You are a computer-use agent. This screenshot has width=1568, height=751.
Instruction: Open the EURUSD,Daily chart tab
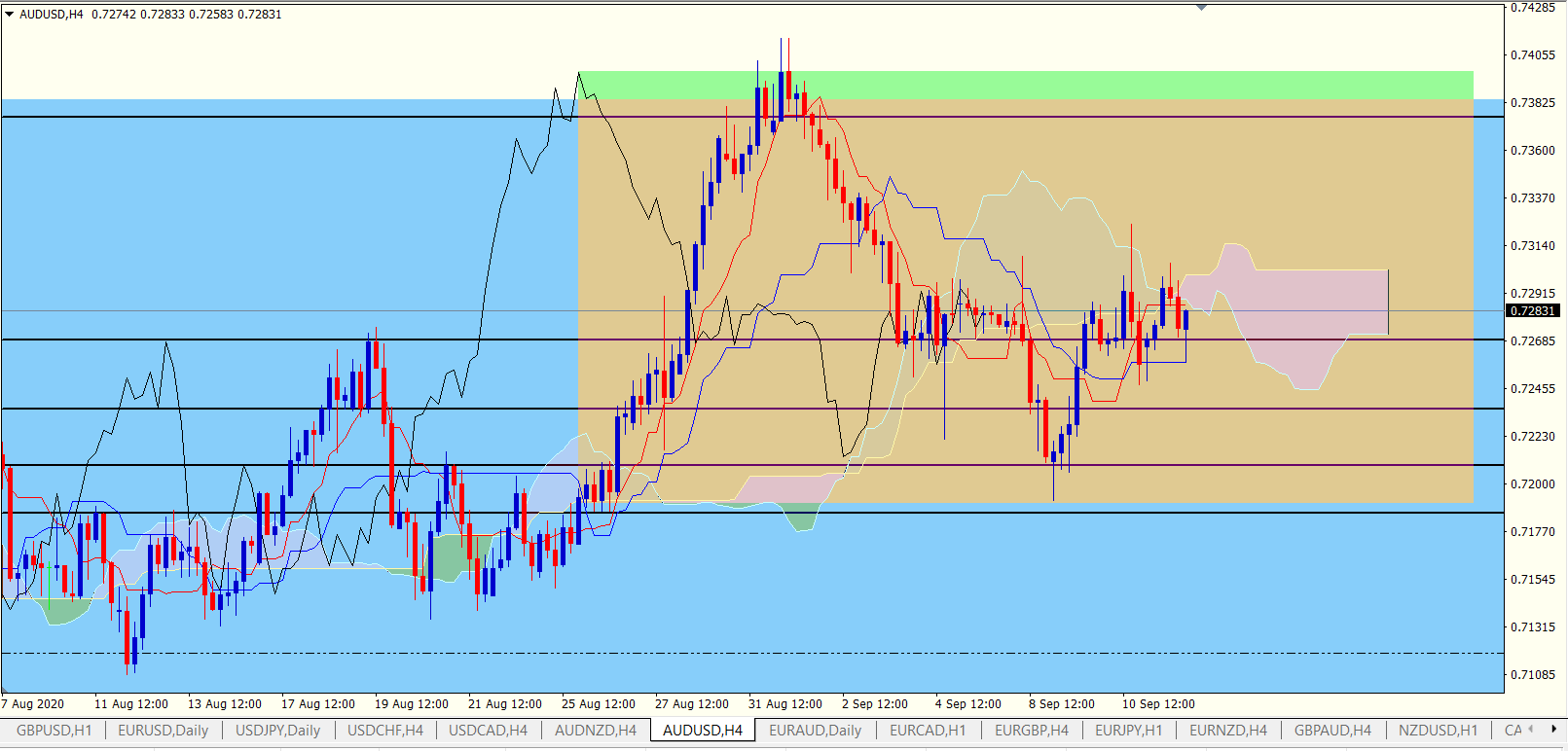[x=163, y=731]
